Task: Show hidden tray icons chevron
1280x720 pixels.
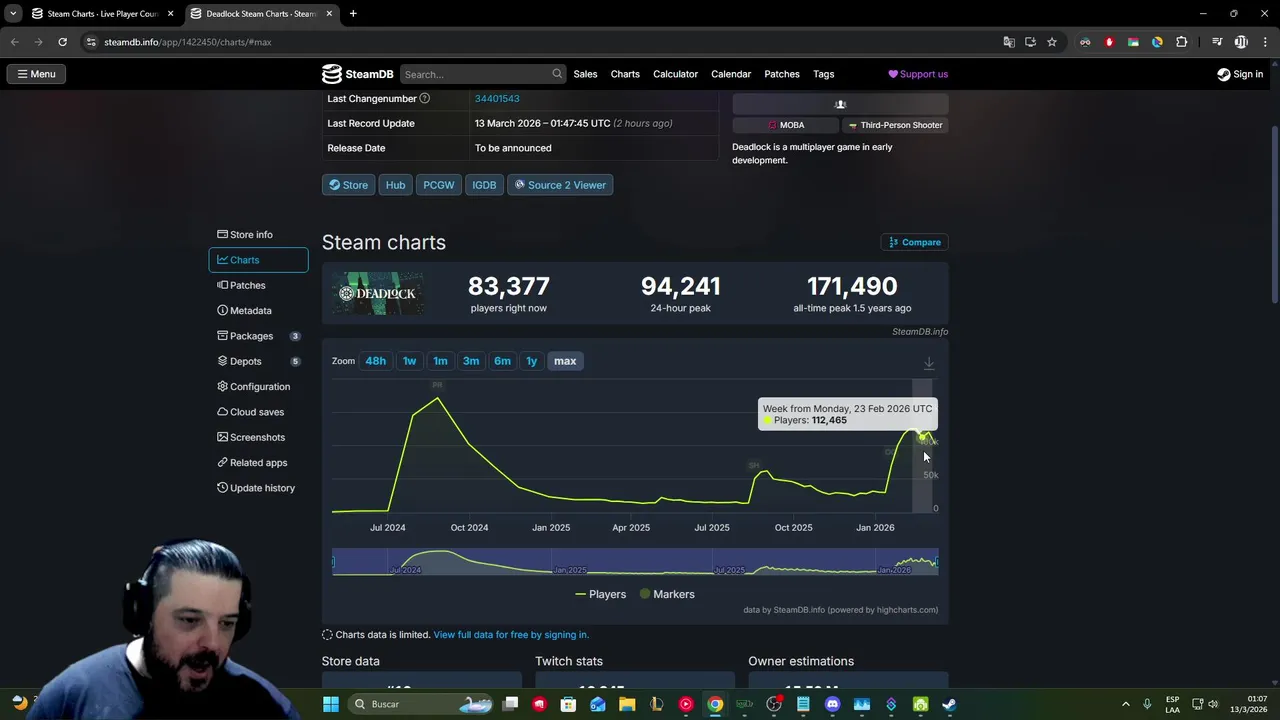Action: [1125, 704]
